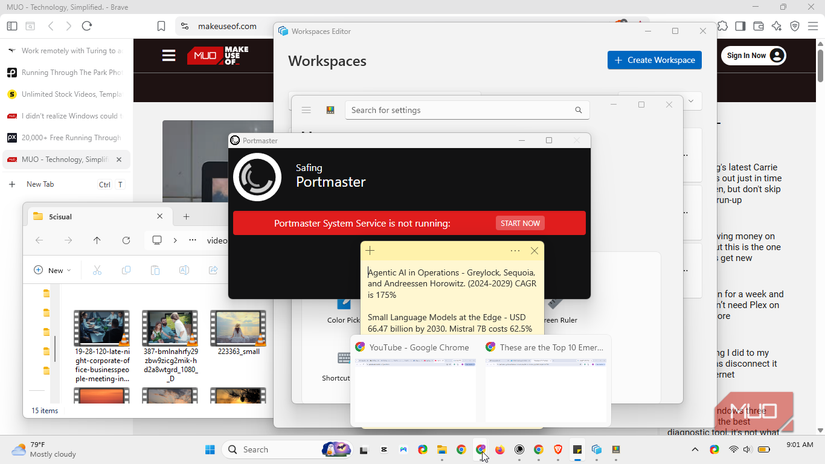Switch to 'Unlimited Stock Videos' tab

pyautogui.click(x=66, y=94)
